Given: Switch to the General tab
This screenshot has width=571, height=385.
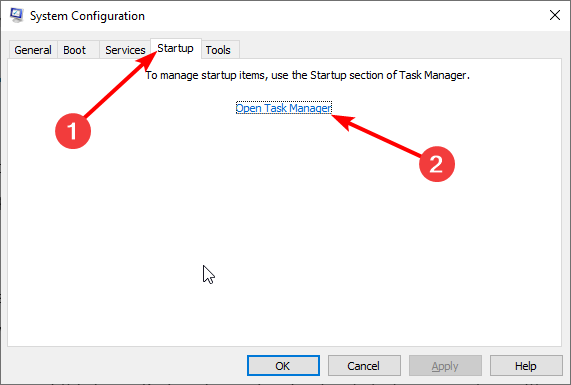Looking at the screenshot, I should [x=33, y=50].
